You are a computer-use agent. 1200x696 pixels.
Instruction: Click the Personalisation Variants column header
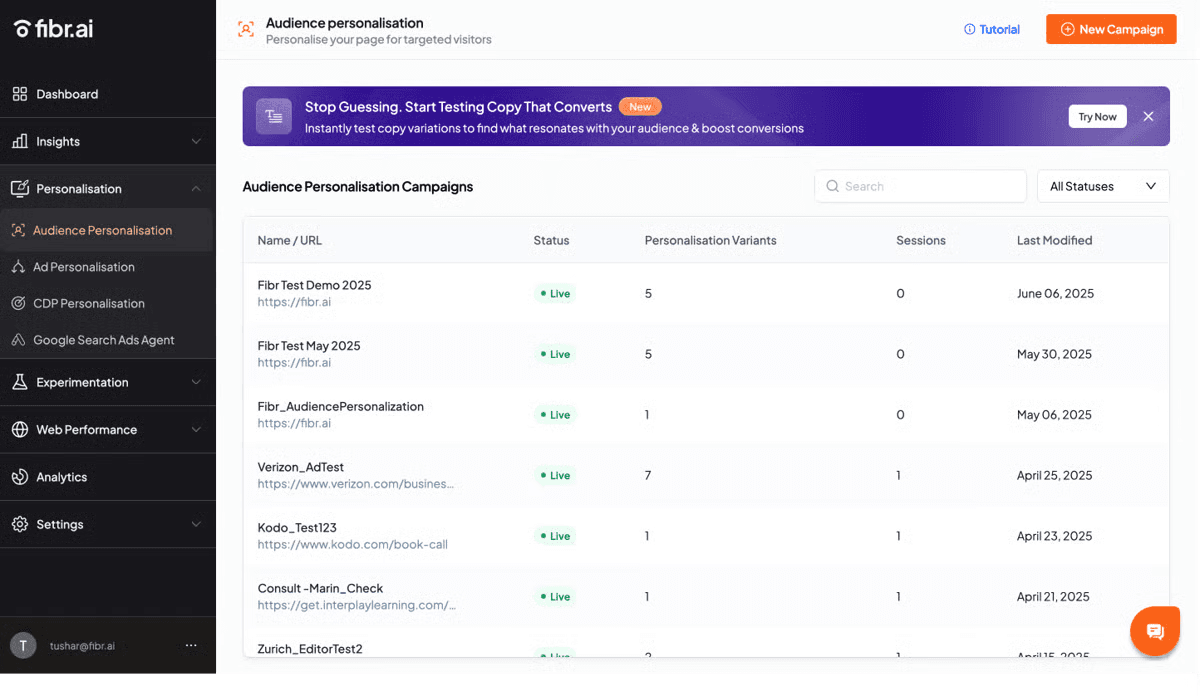pos(710,240)
